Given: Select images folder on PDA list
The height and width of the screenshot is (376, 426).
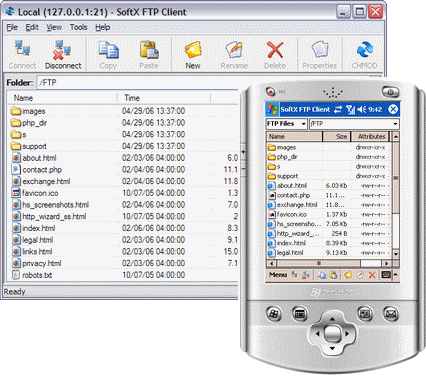Looking at the screenshot, I should [282, 147].
